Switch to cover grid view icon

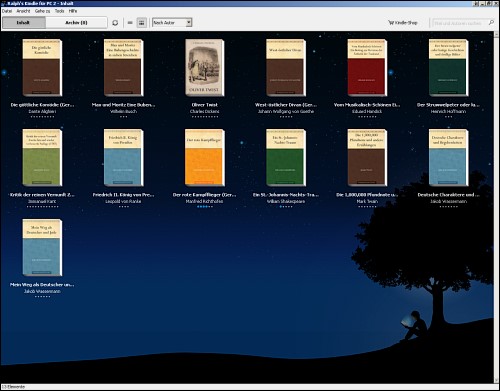click(x=142, y=23)
